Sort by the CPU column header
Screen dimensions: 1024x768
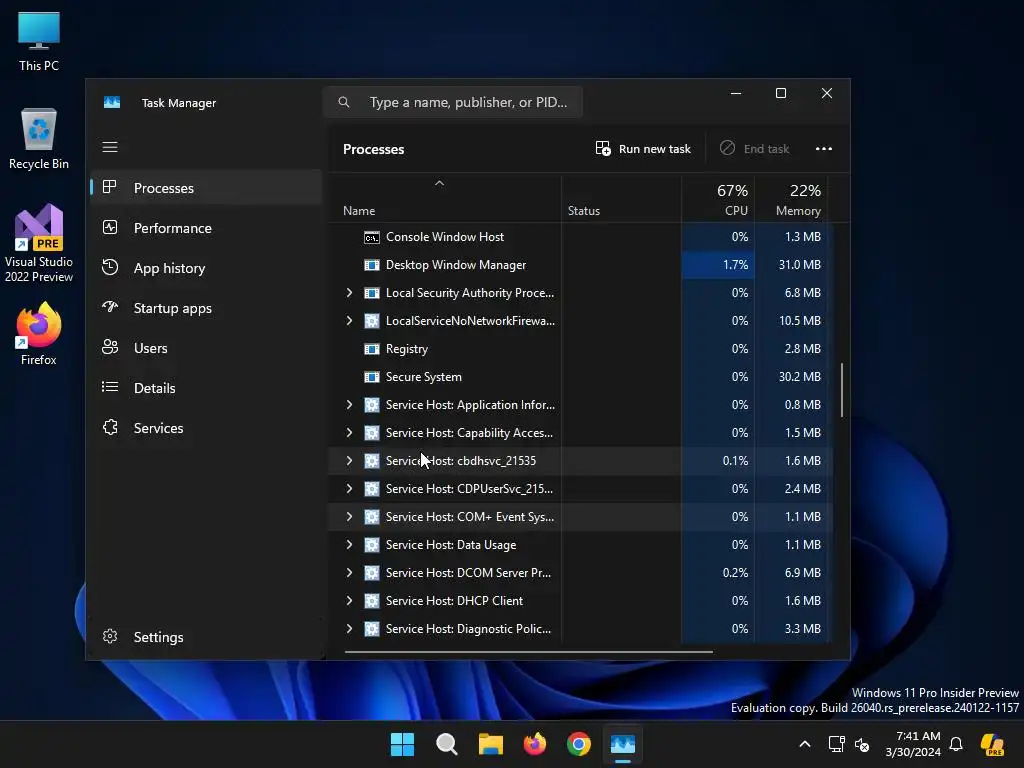click(x=718, y=200)
